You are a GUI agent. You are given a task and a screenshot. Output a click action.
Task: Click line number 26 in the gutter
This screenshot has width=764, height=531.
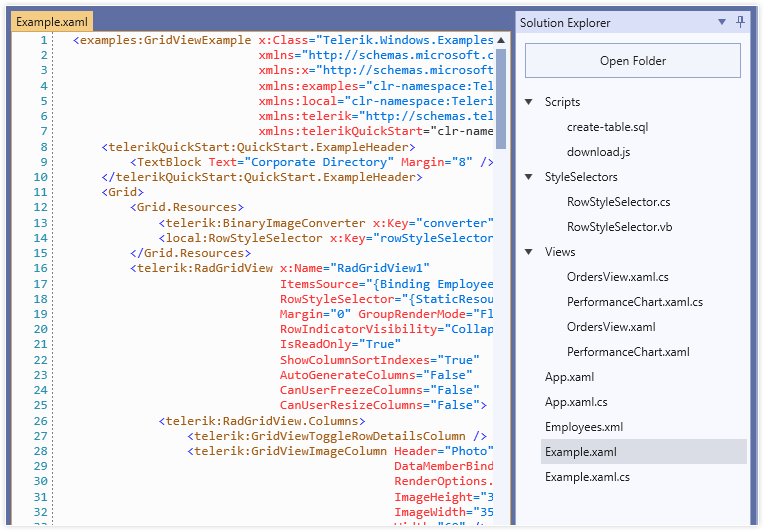tap(40, 421)
